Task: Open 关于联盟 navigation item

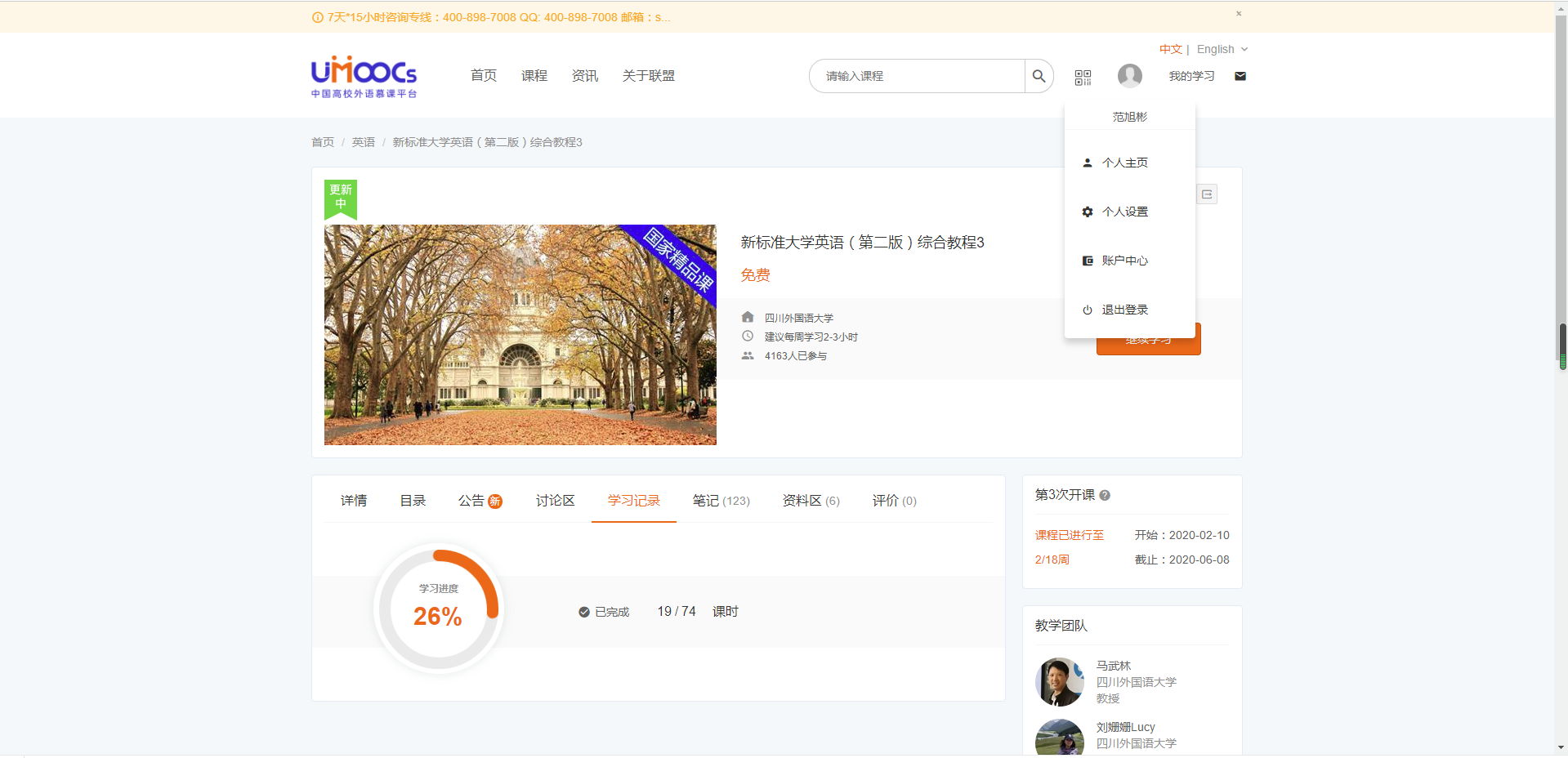Action: click(649, 76)
